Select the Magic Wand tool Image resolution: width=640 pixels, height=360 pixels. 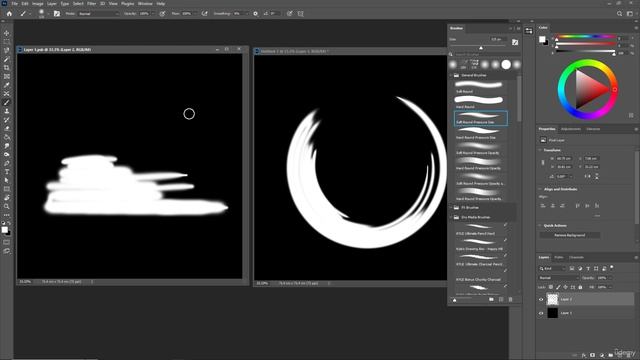tap(7, 59)
